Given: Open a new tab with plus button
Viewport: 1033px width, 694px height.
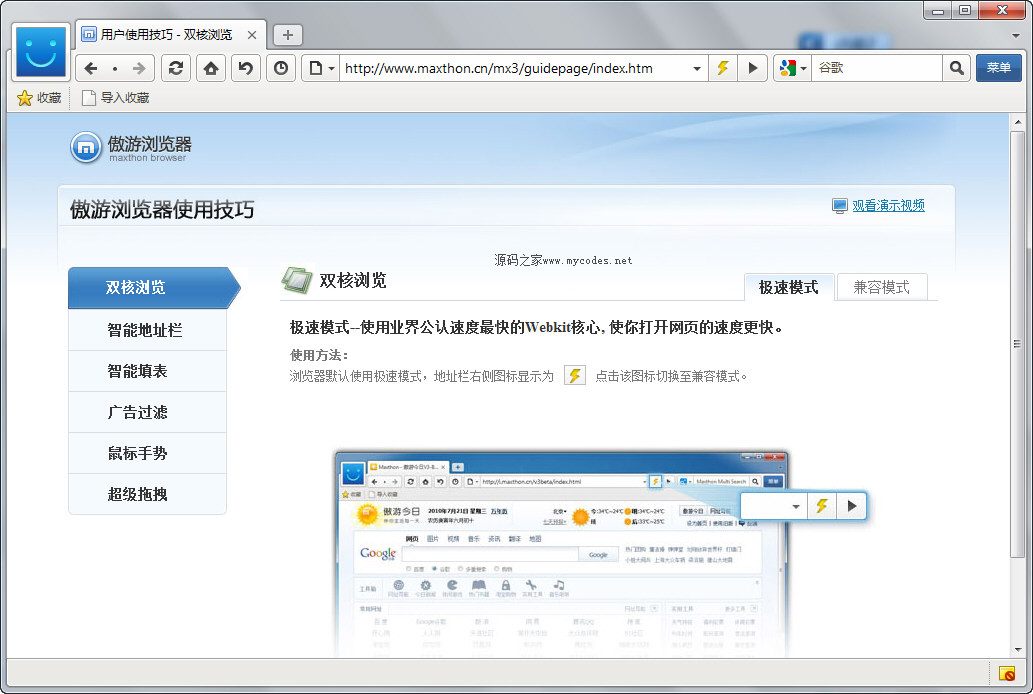Looking at the screenshot, I should [x=288, y=35].
